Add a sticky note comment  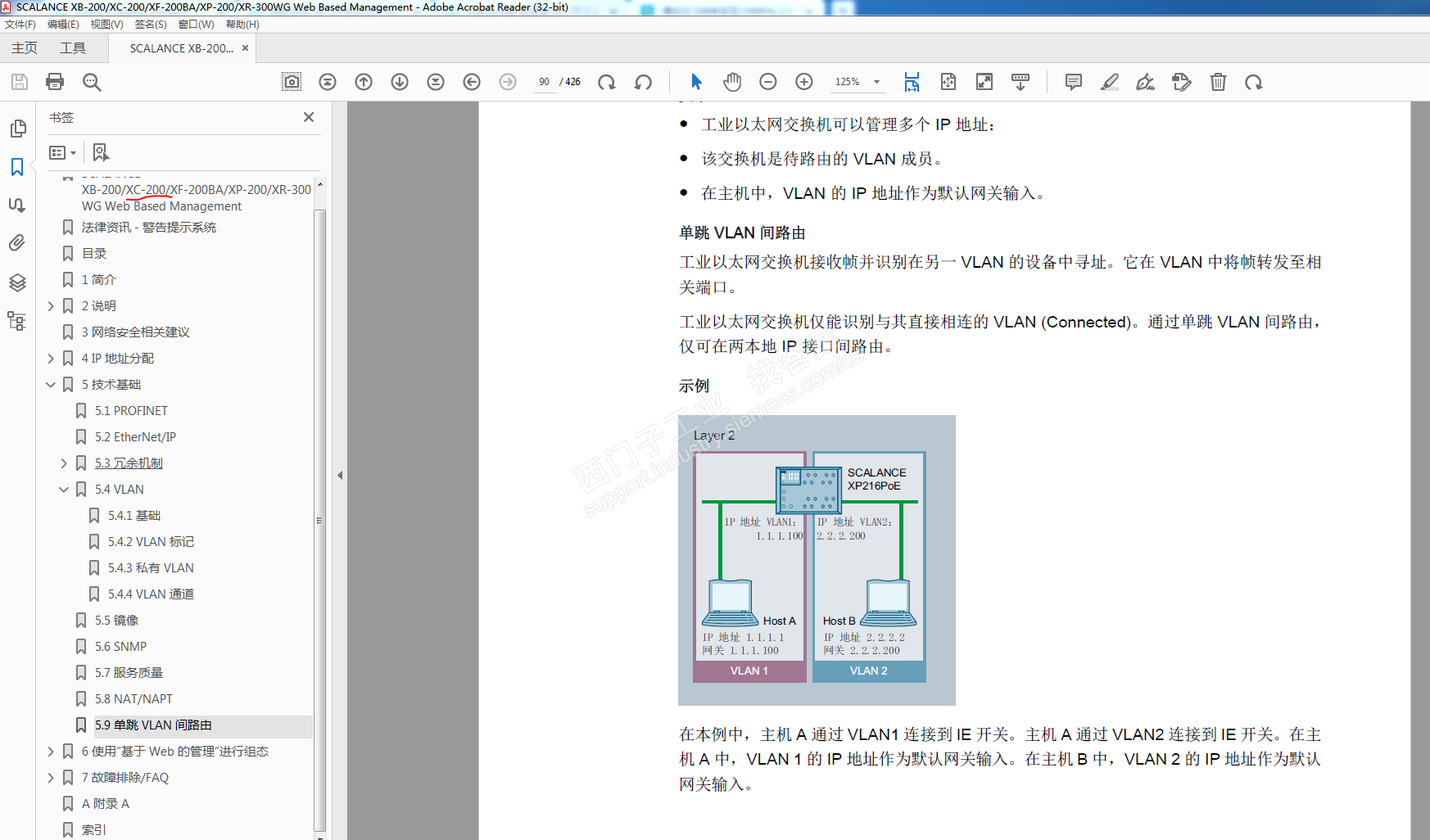click(x=1074, y=82)
